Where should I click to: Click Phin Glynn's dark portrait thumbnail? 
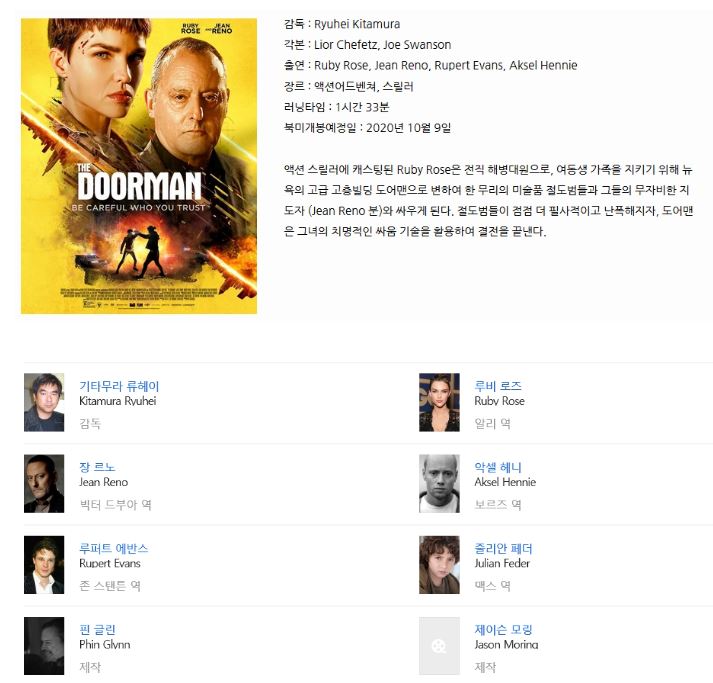(x=44, y=646)
